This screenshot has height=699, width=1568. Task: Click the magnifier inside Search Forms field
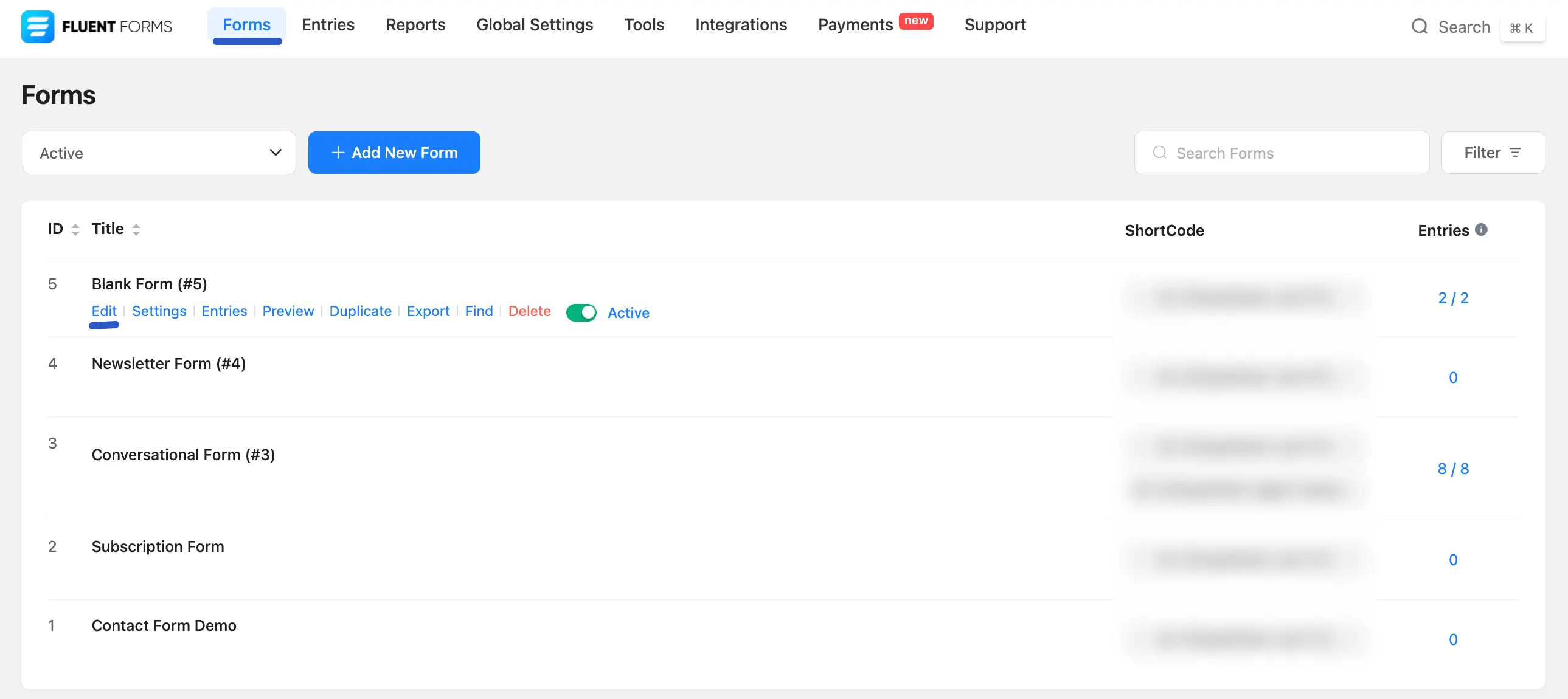point(1159,153)
